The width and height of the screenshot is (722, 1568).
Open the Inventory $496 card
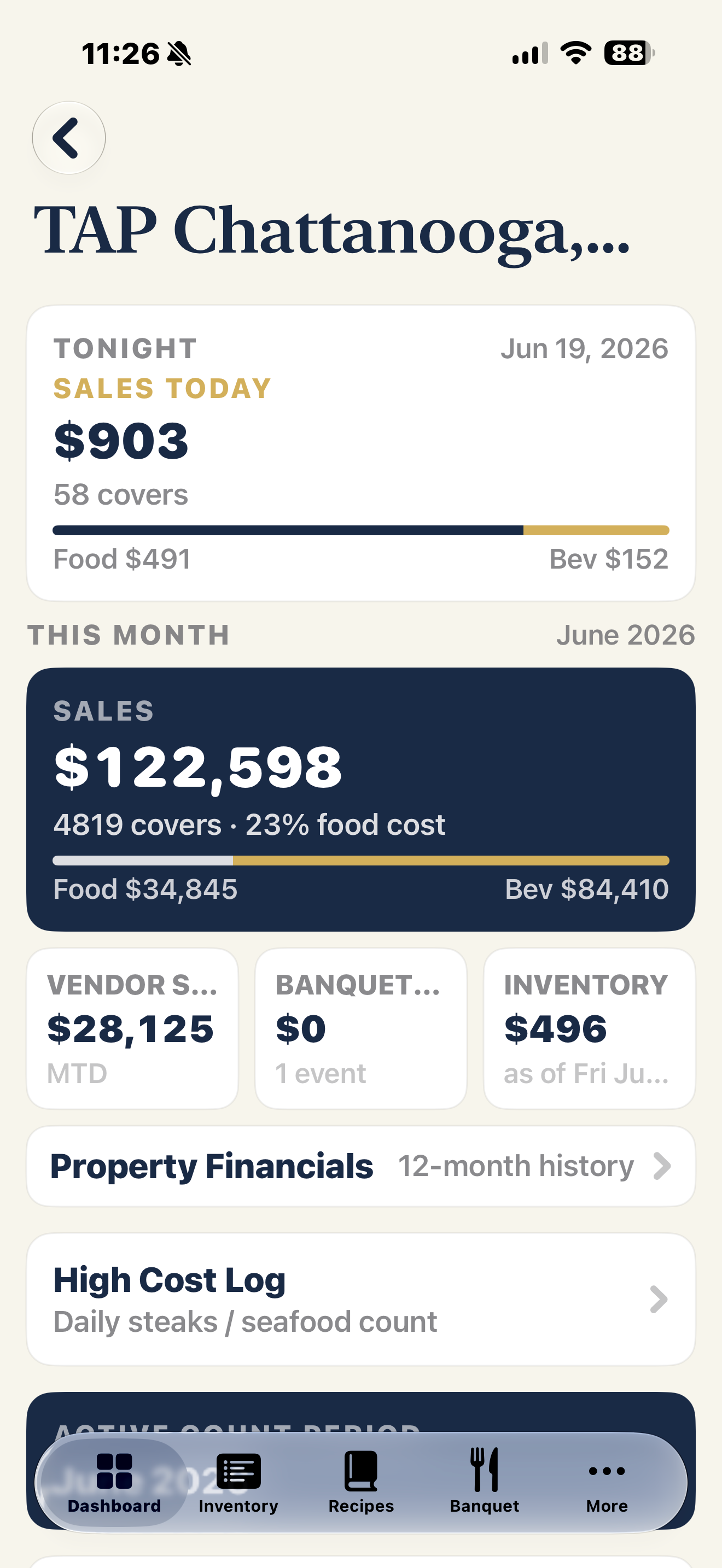(x=589, y=1029)
